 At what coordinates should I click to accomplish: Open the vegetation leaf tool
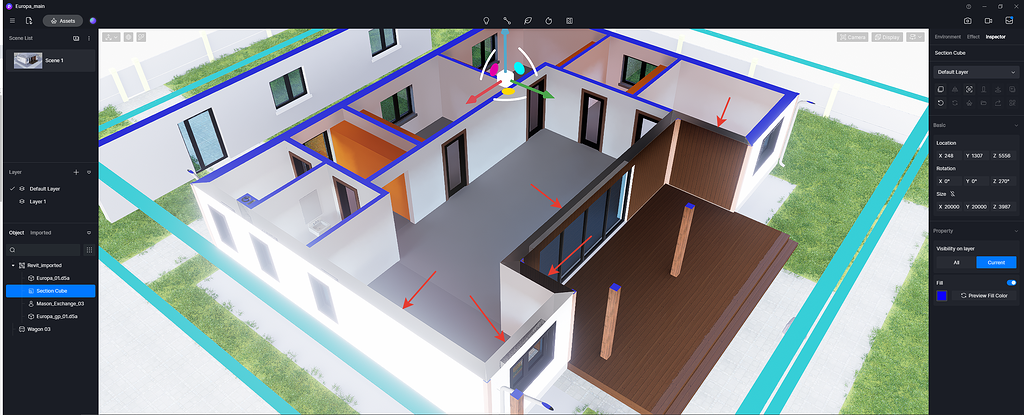(x=528, y=21)
